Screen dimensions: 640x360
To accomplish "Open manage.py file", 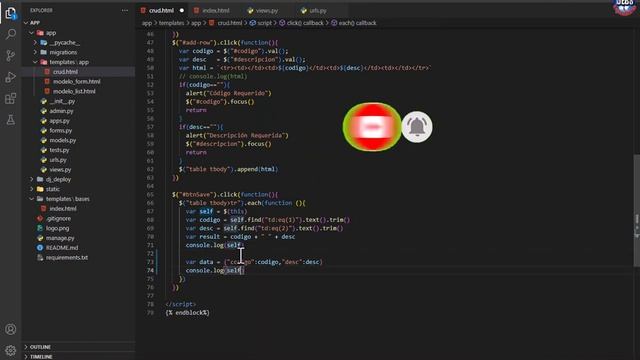I will point(60,238).
